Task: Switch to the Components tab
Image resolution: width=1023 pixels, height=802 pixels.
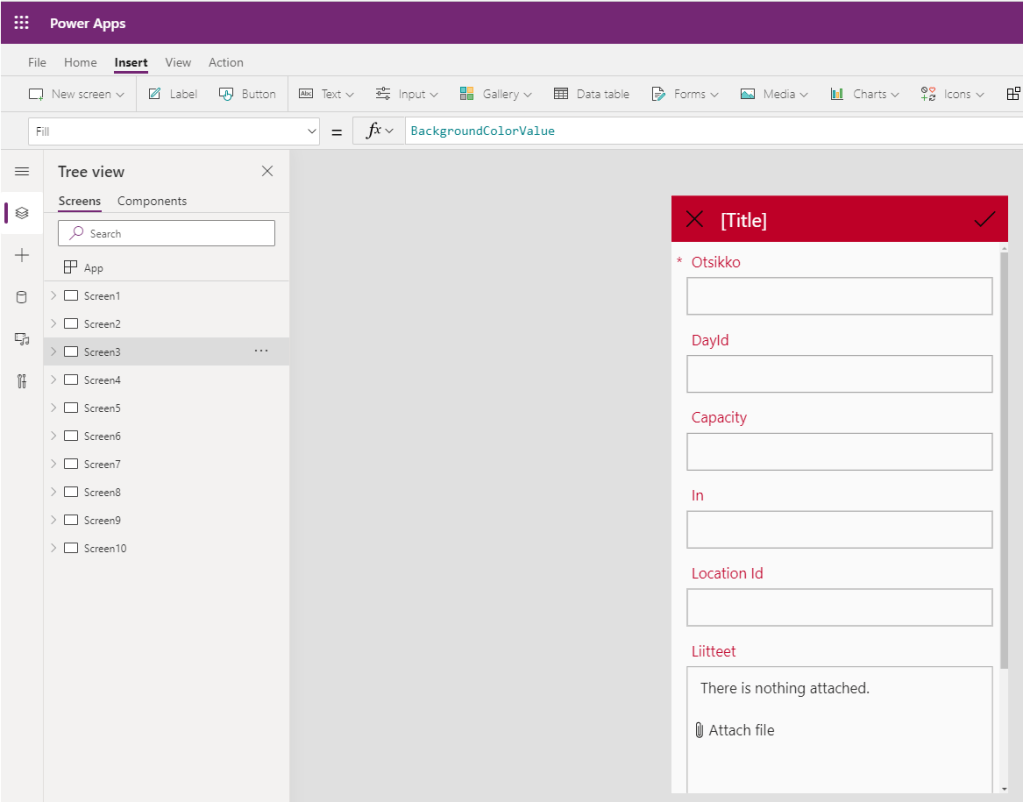Action: [152, 201]
